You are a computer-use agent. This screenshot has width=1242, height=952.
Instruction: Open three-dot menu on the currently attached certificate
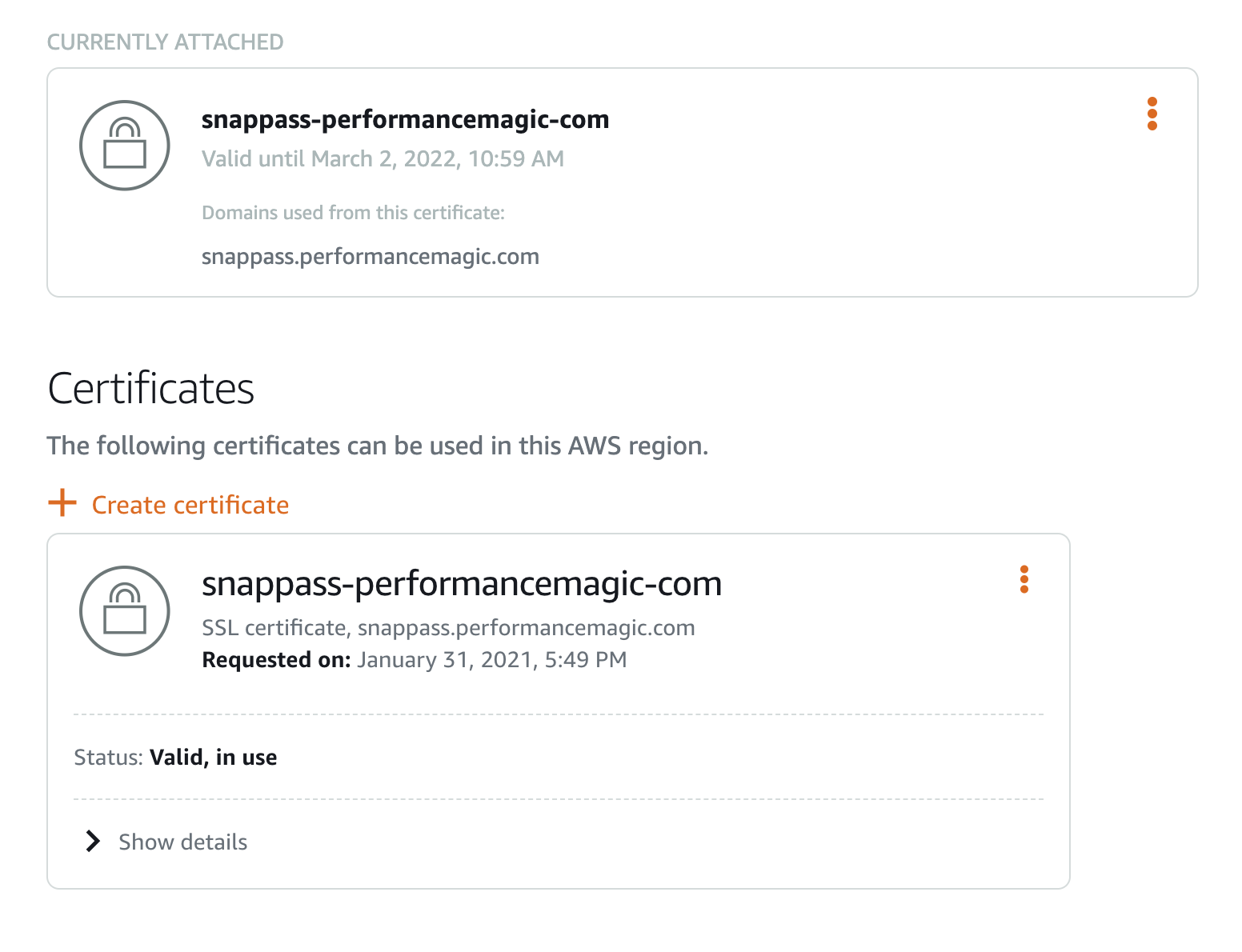[x=1152, y=114]
